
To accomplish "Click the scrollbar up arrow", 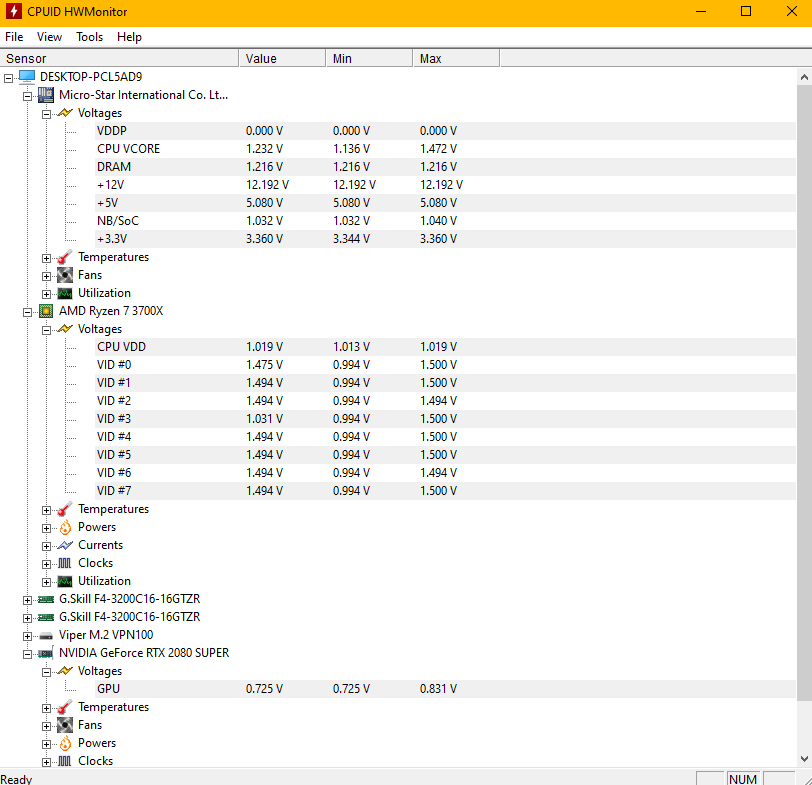I will click(803, 76).
